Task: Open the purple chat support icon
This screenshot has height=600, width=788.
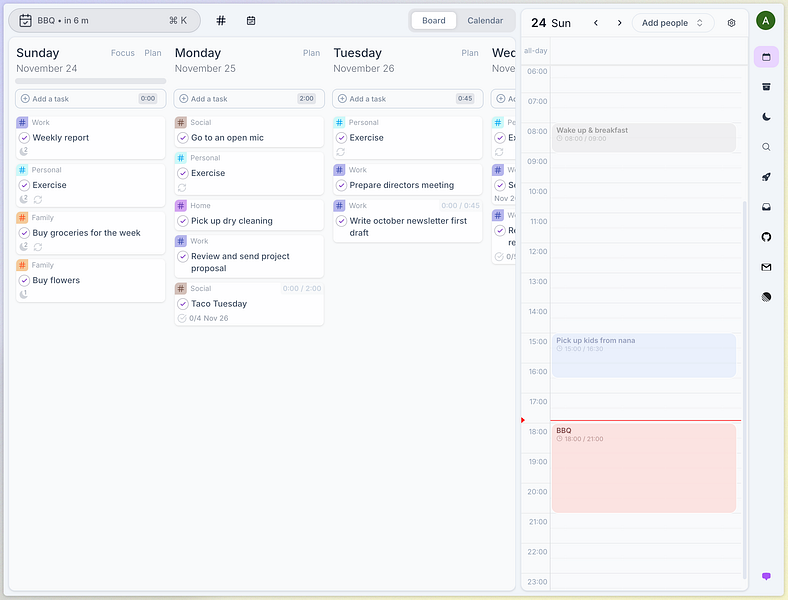Action: coord(766,576)
